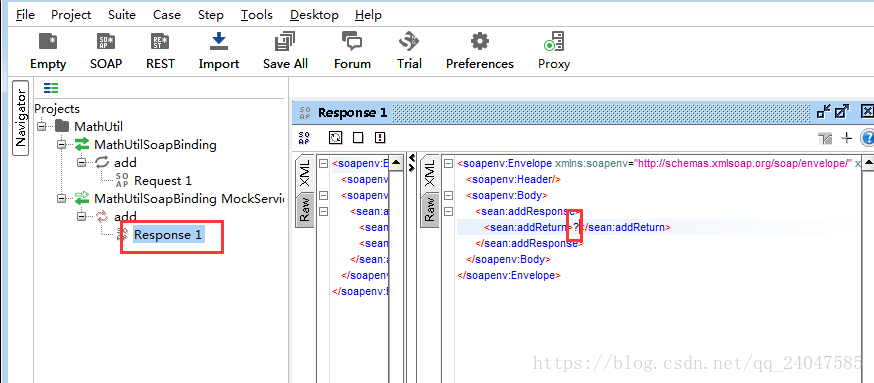Open the Suite menu
The width and height of the screenshot is (874, 383).
(122, 15)
